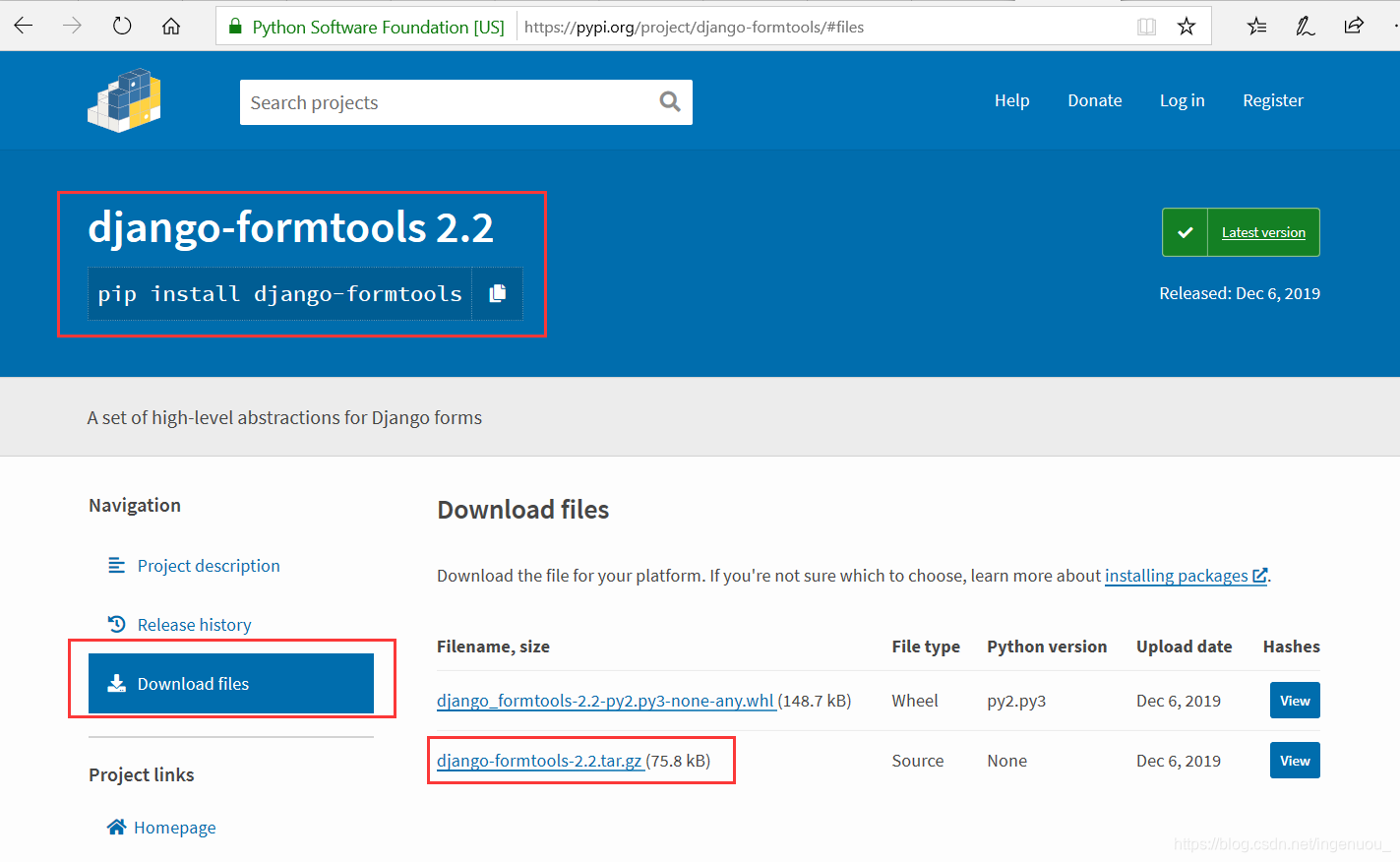Click the Filename, size column header
This screenshot has height=862, width=1400.
pyautogui.click(x=493, y=646)
